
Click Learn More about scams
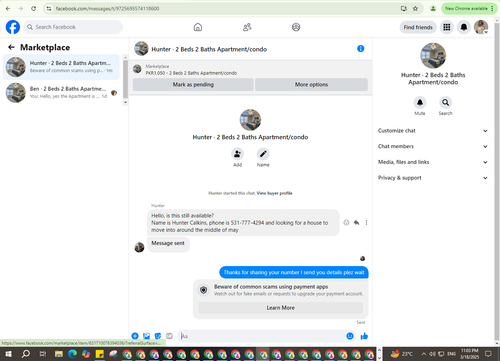click(281, 308)
